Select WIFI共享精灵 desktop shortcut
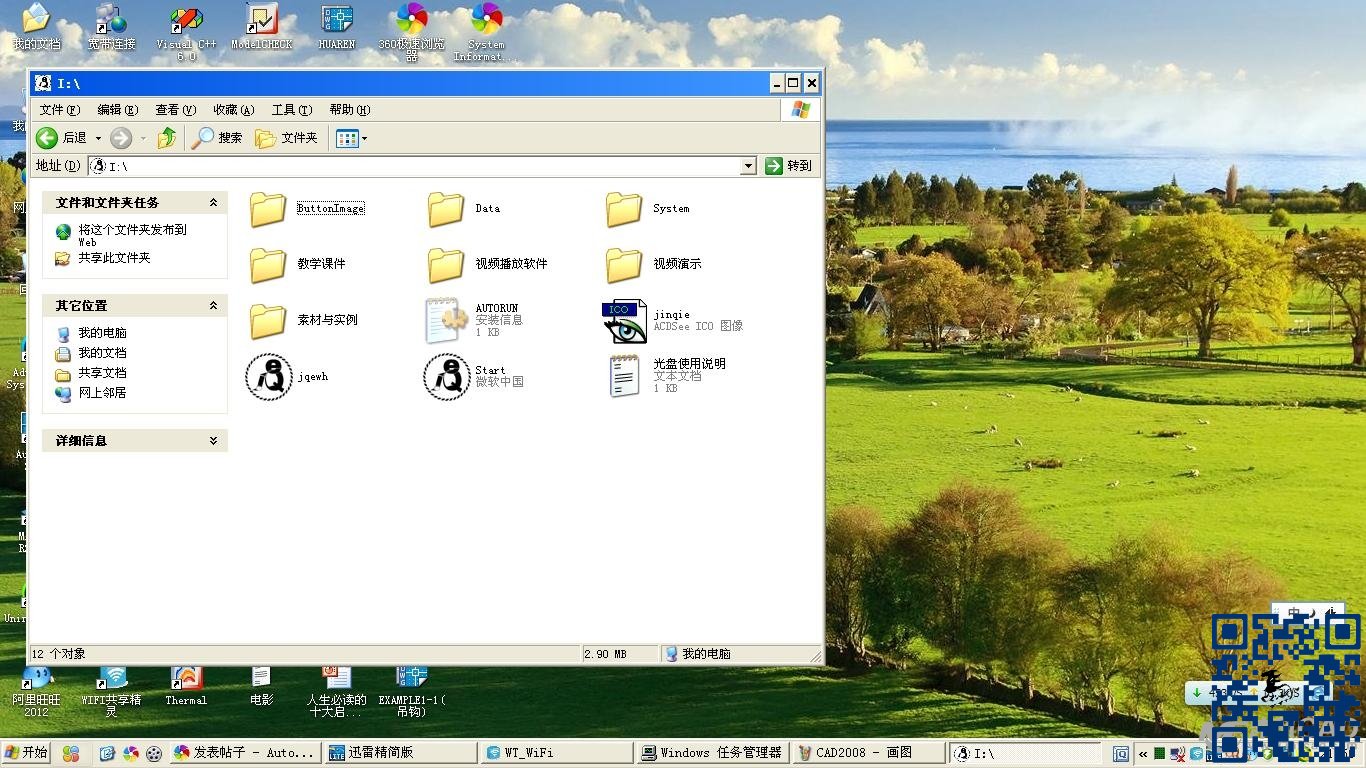1366x768 pixels. pos(111,692)
